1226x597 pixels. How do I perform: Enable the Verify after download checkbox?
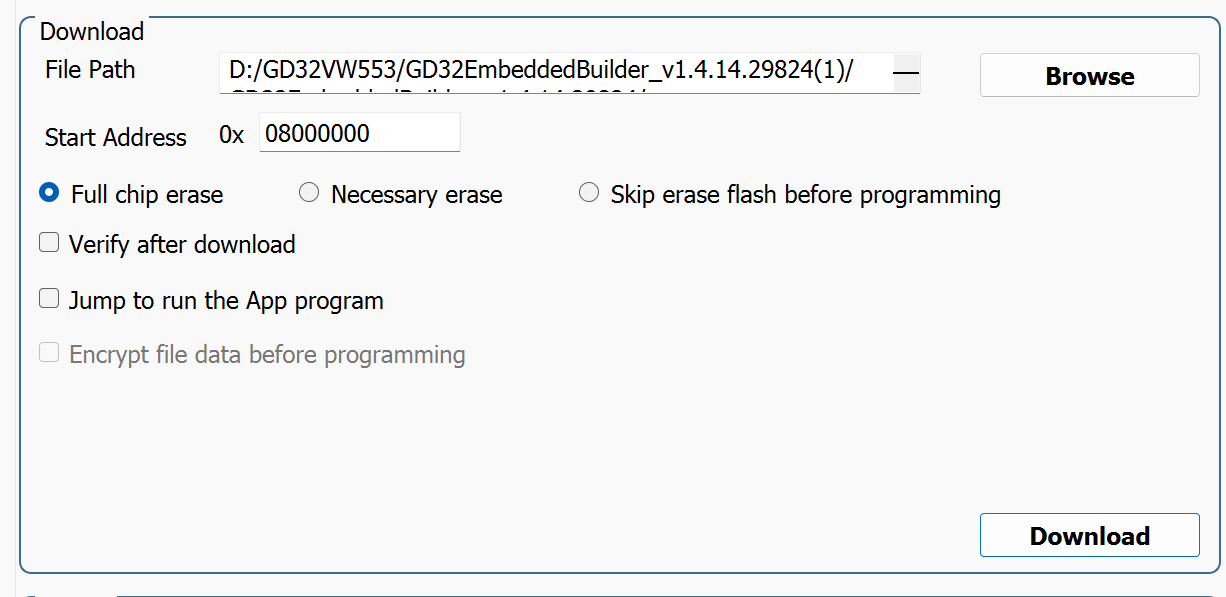pos(49,243)
